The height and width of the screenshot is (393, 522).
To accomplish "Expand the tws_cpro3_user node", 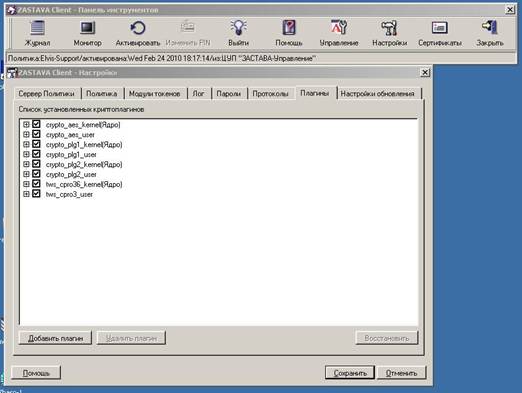I will [26, 194].
